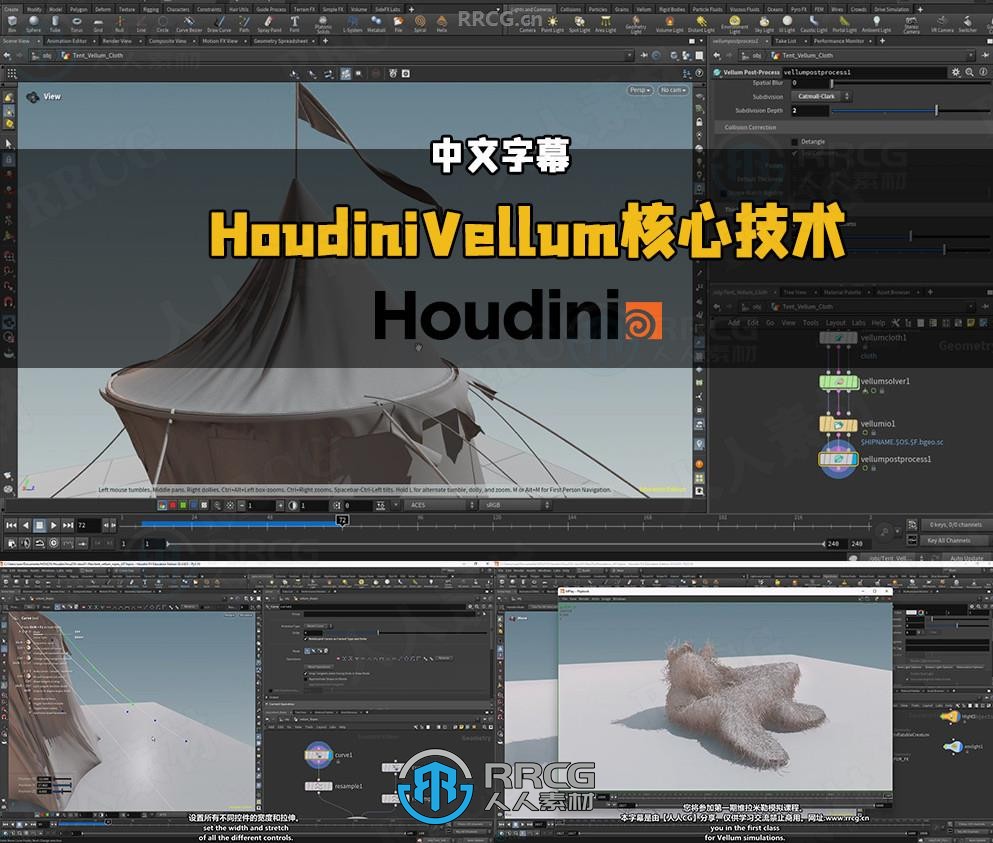Screen dimensions: 993x843
Task: Select the Metaball shelf tool
Action: (376, 24)
